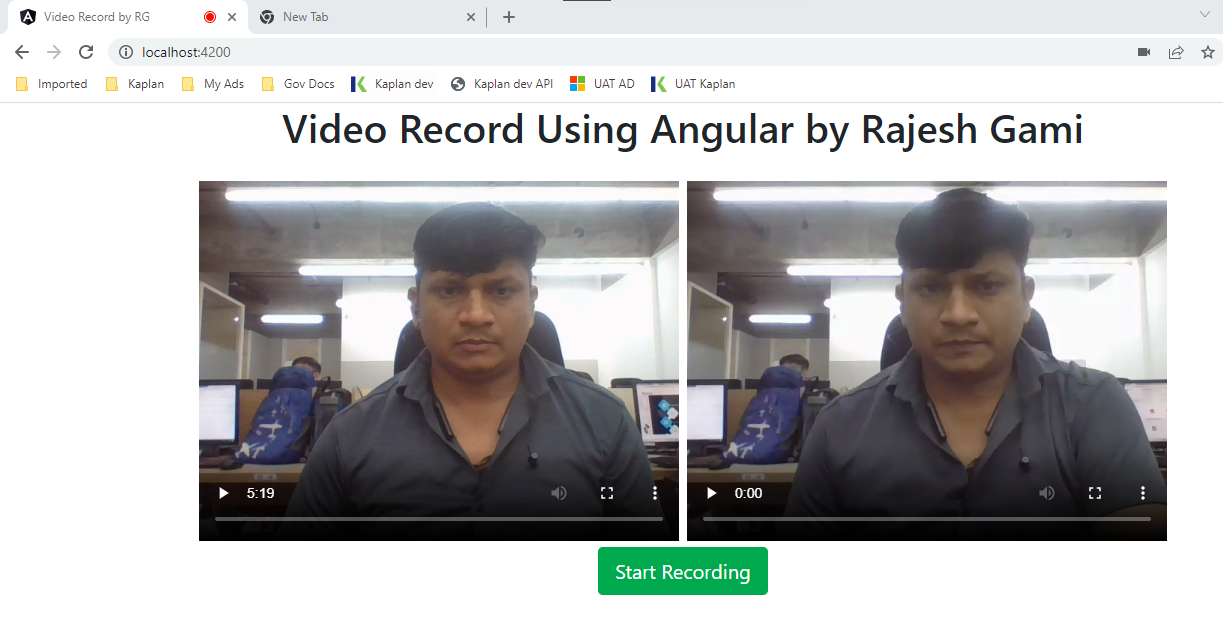
Task: Open the UAT Kaplan bookmark link
Action: (x=693, y=84)
